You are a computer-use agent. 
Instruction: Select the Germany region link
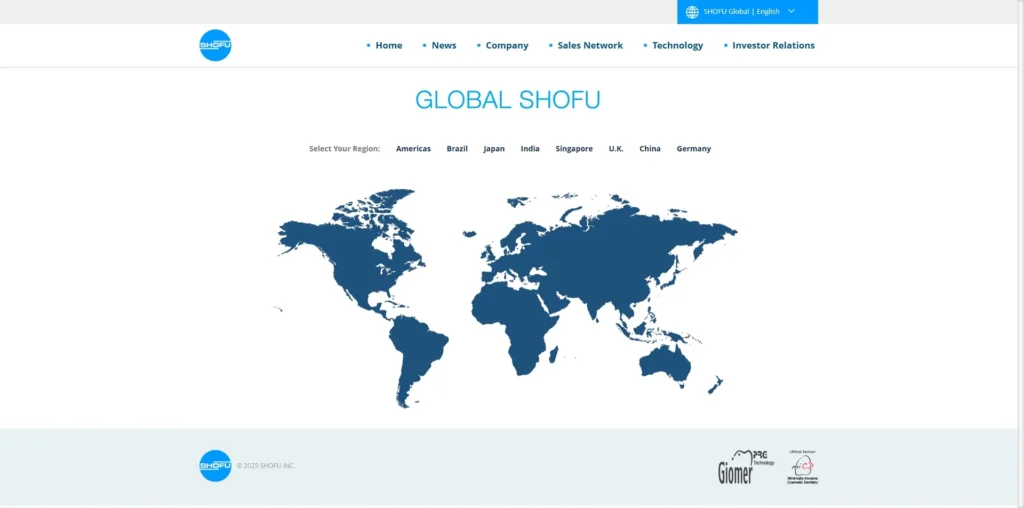(694, 148)
